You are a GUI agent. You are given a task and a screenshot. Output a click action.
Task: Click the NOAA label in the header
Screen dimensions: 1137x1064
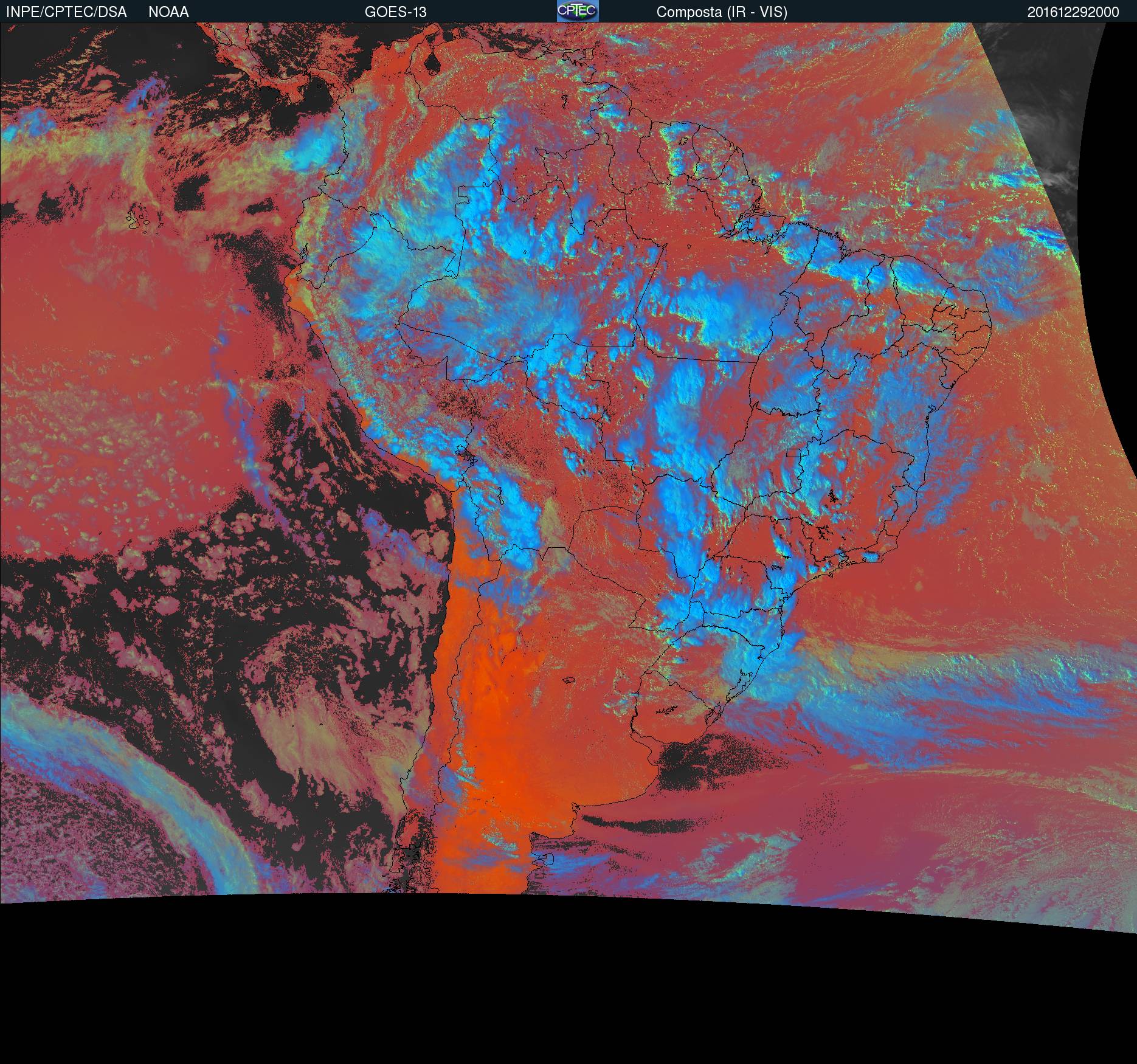[168, 12]
